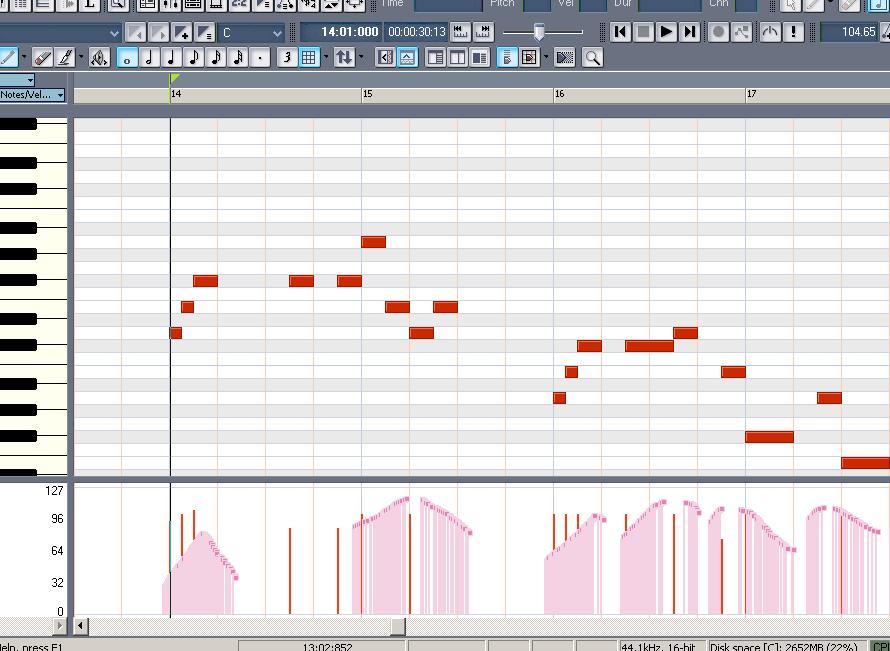Select the pattern brush tool
The height and width of the screenshot is (651, 890).
click(65, 57)
